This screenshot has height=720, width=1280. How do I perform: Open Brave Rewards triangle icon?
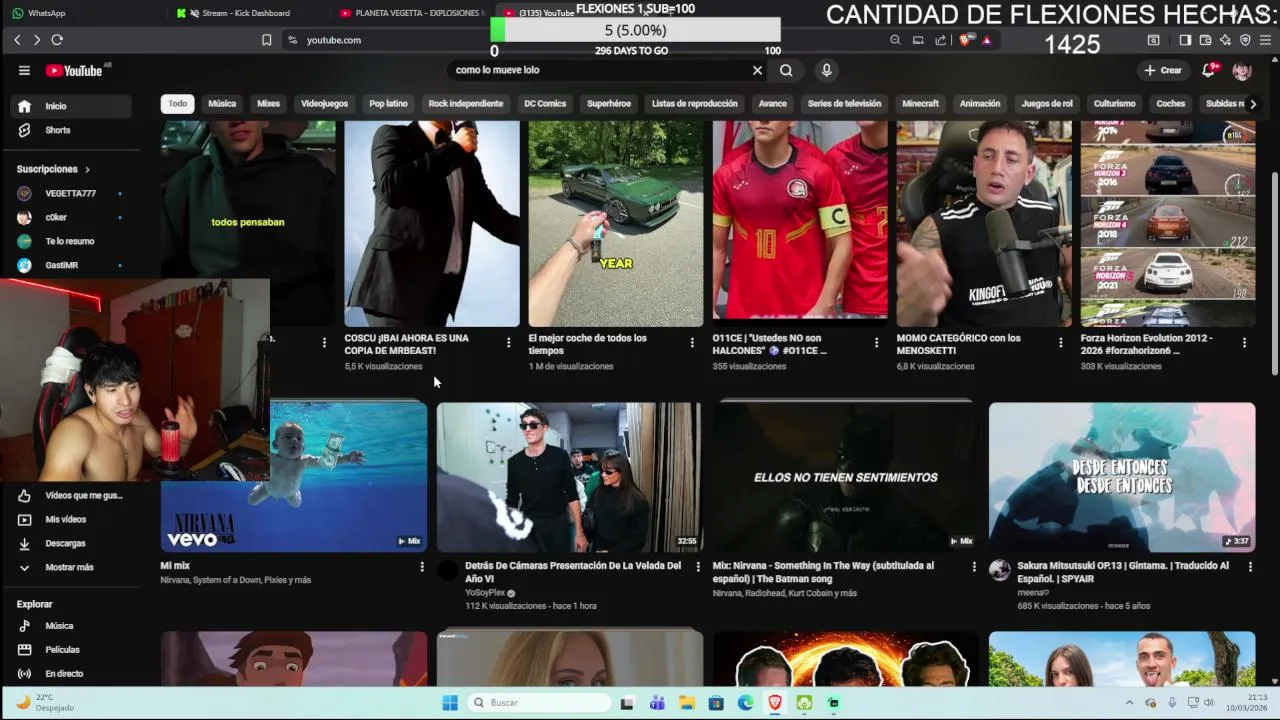tap(987, 40)
